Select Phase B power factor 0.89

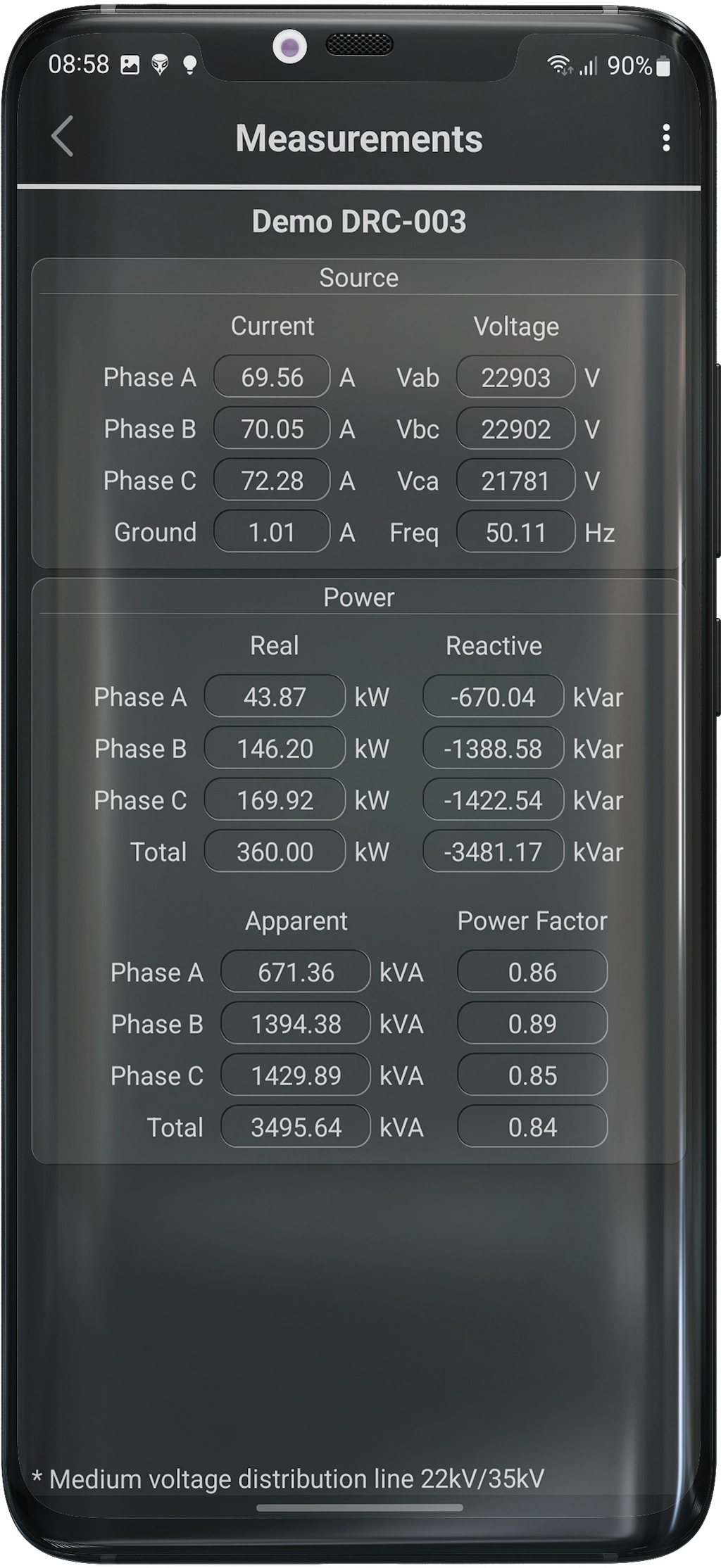point(532,1023)
